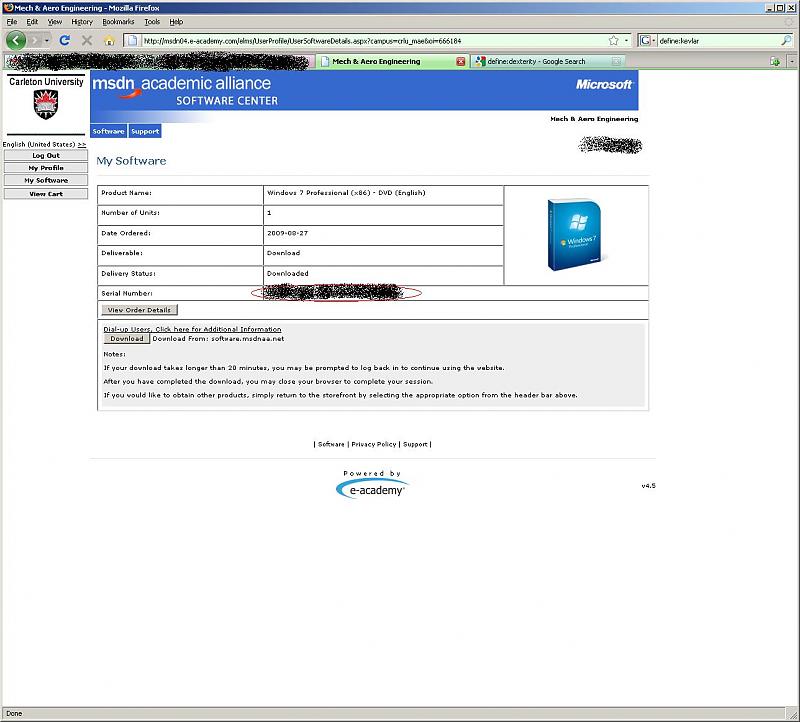Bookmark this page with the star icon
Image resolution: width=800 pixels, height=722 pixels.
613,41
